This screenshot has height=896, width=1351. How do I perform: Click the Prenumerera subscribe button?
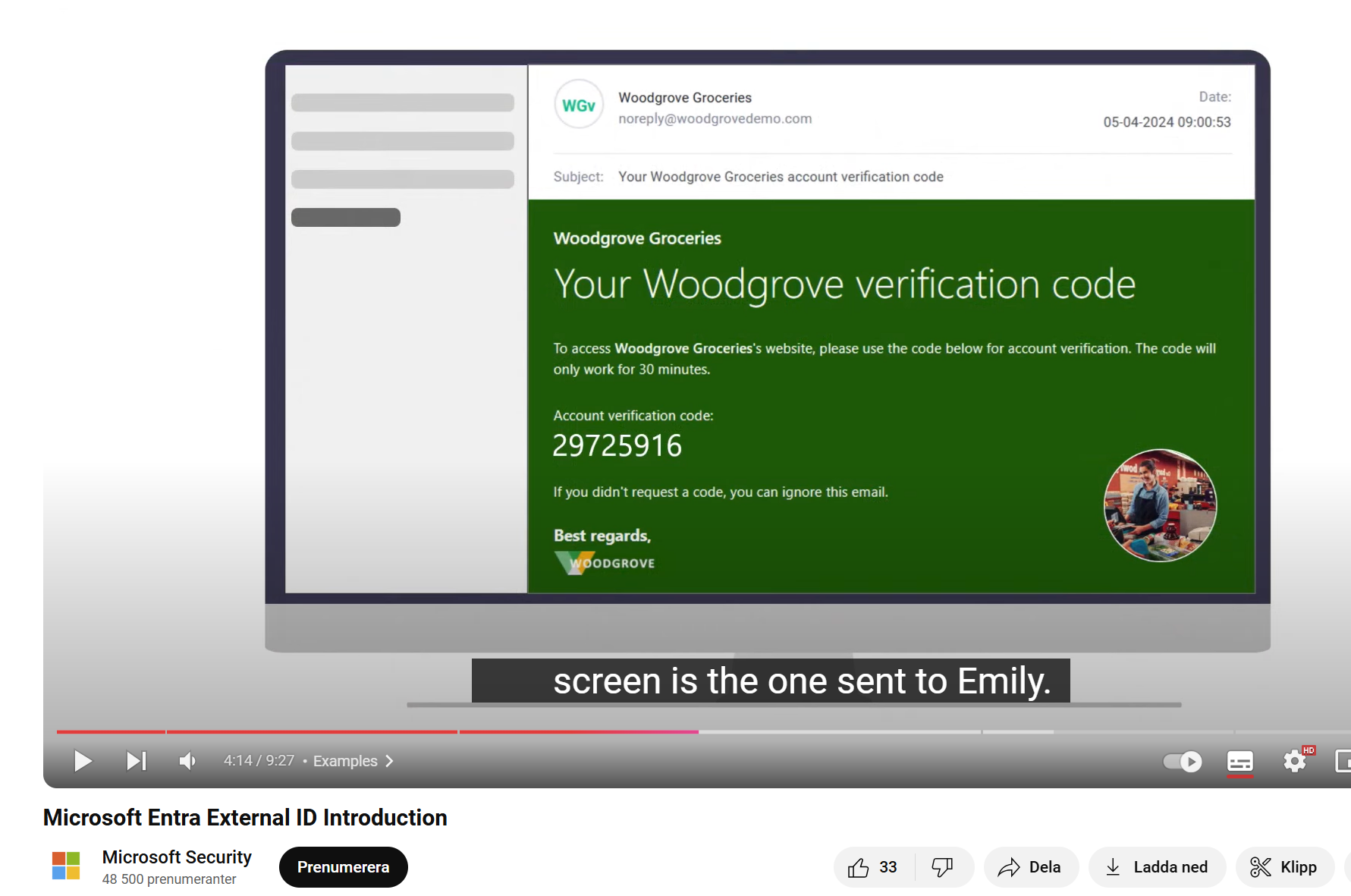tap(343, 867)
